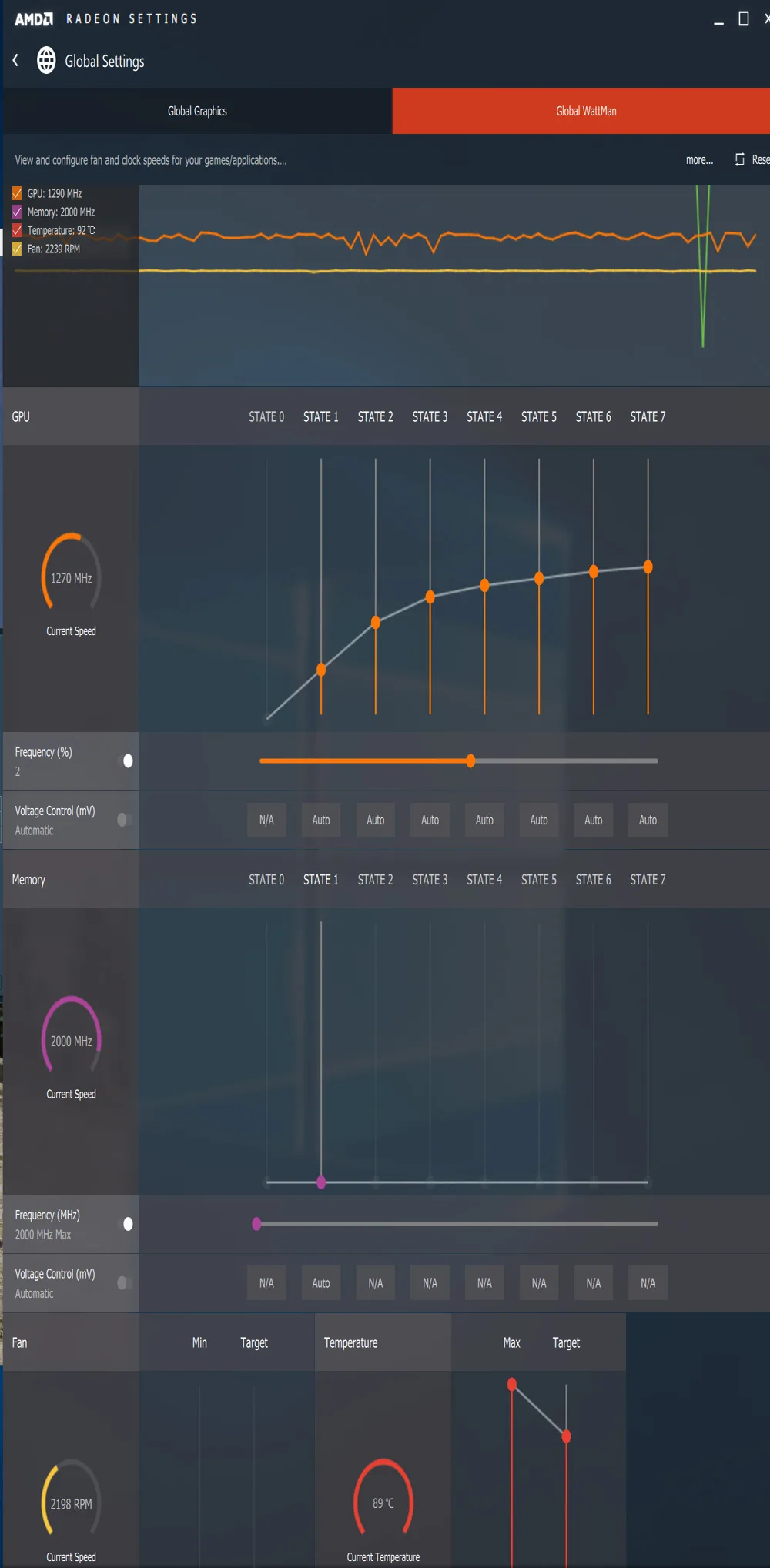The image size is (770, 1568).
Task: Toggle the Fan checkbox in the graph legend
Action: click(17, 249)
